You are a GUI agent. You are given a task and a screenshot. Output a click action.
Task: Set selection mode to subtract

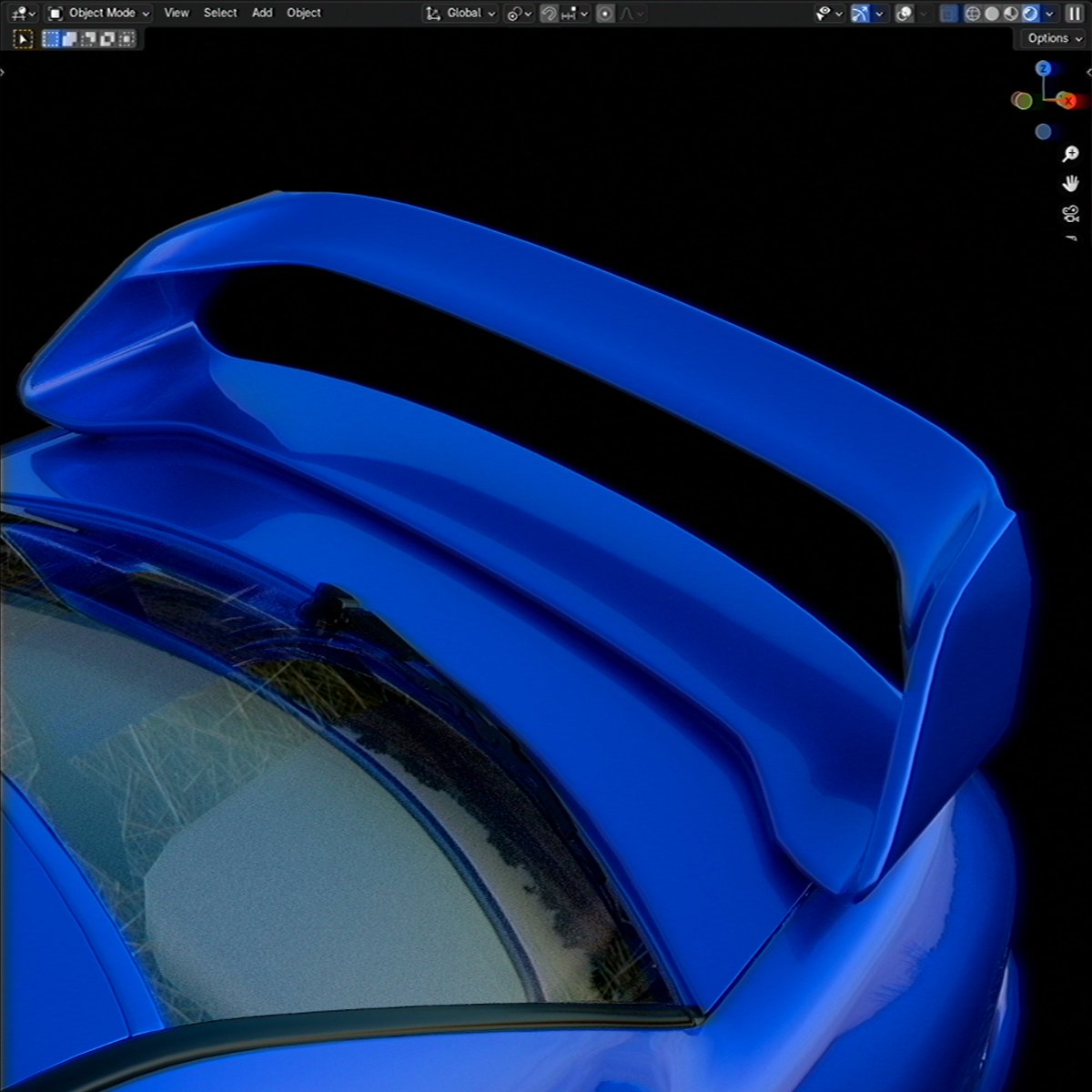coord(88,39)
